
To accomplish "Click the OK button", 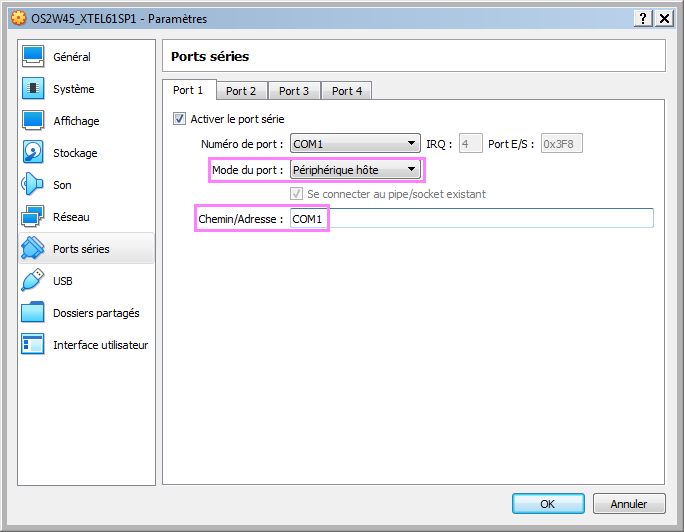I will point(547,504).
